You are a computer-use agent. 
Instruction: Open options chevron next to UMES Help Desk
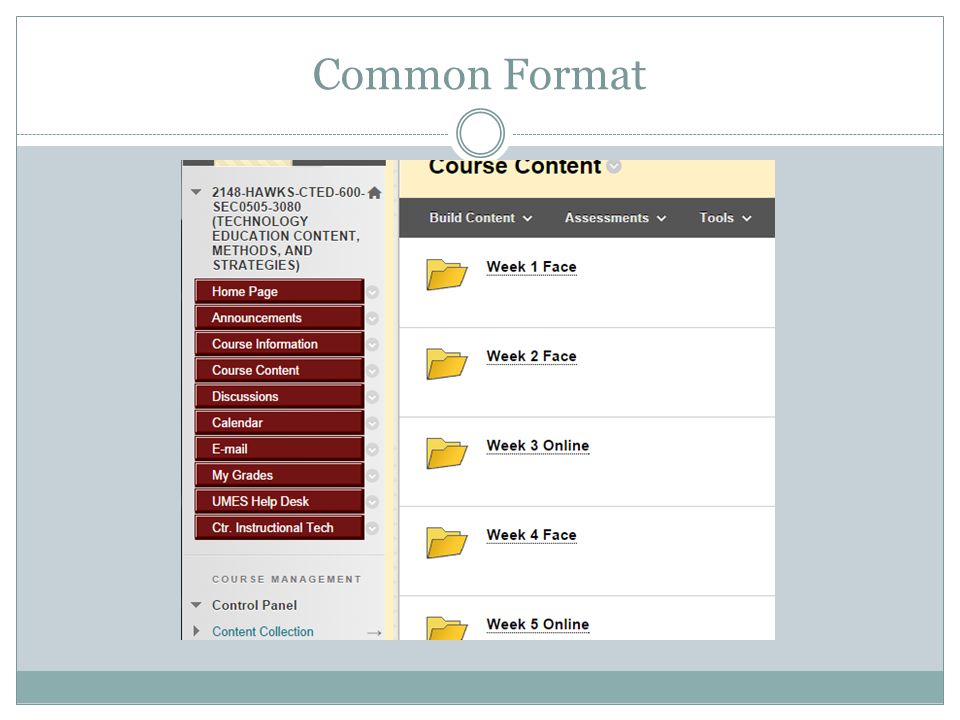[372, 502]
